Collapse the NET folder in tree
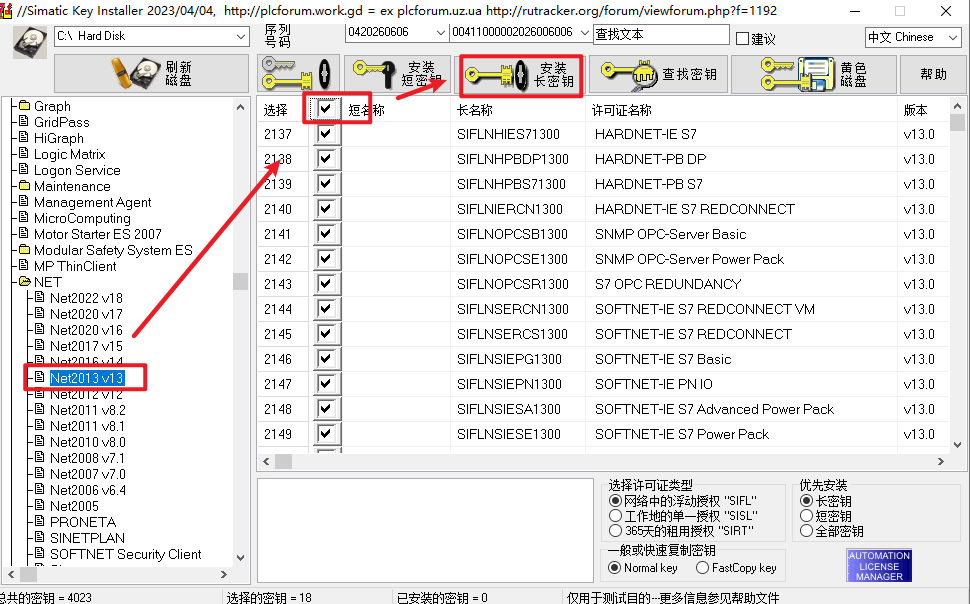 [x=25, y=282]
